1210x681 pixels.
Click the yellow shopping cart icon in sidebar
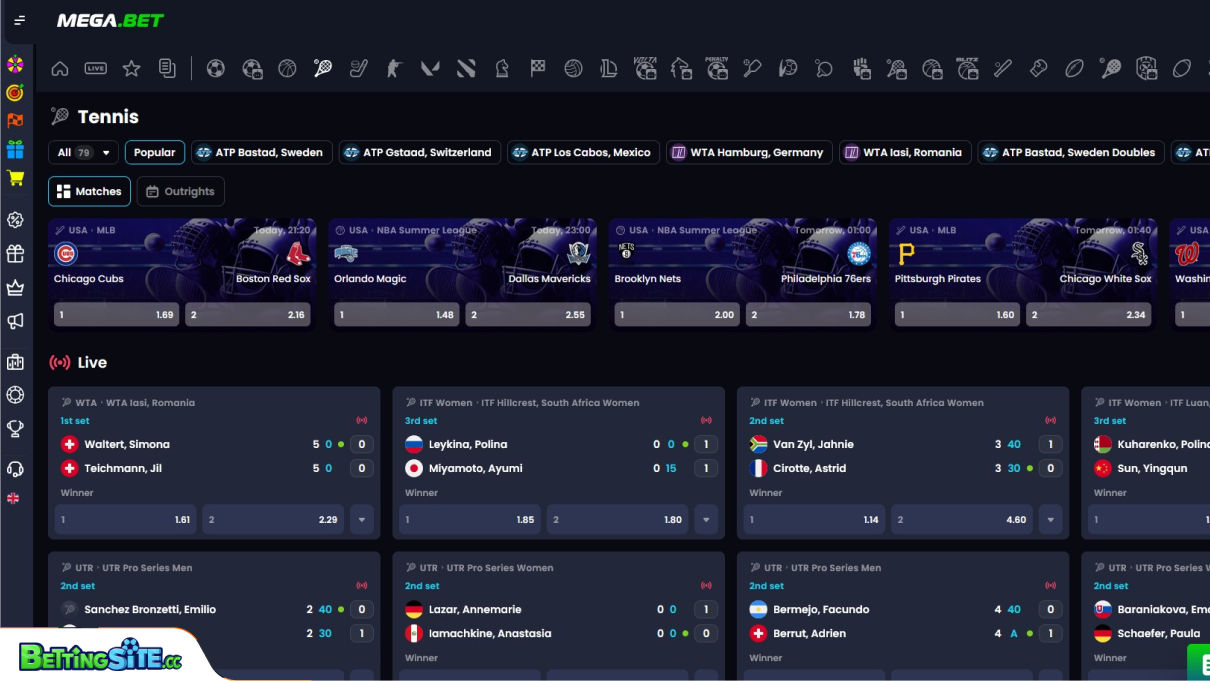tap(15, 177)
